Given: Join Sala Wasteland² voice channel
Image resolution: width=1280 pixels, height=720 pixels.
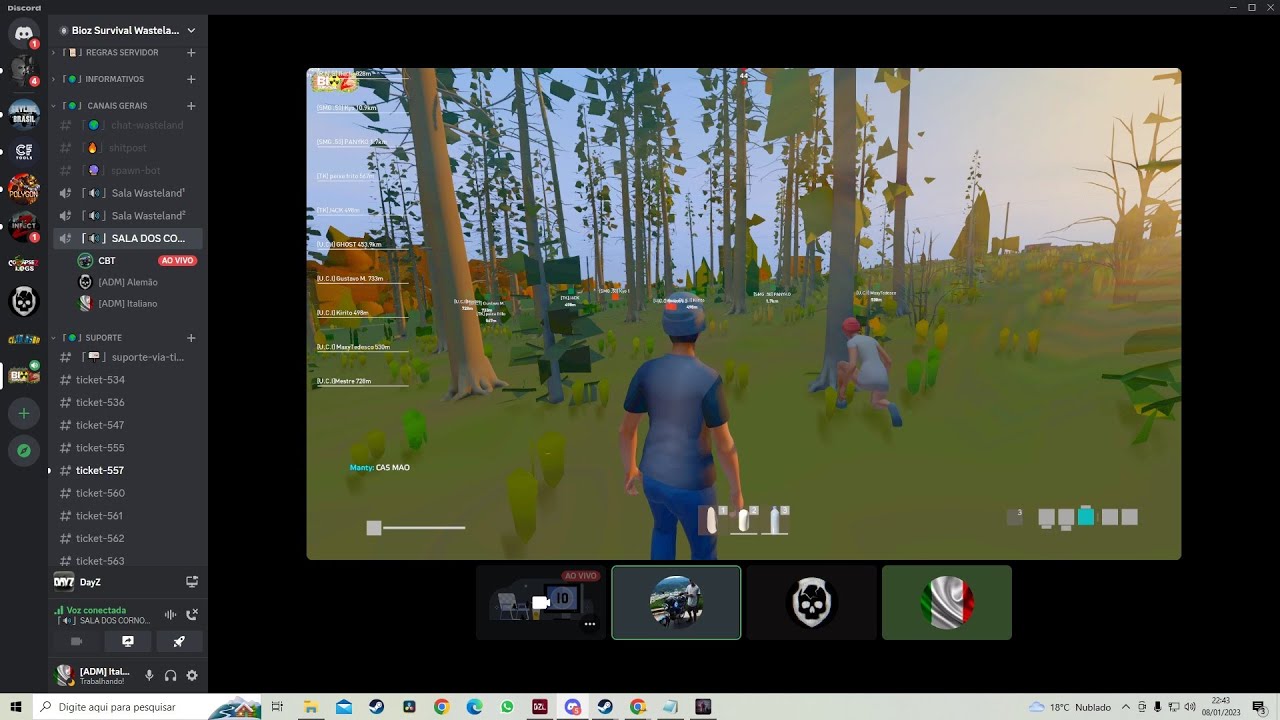Looking at the screenshot, I should [128, 216].
